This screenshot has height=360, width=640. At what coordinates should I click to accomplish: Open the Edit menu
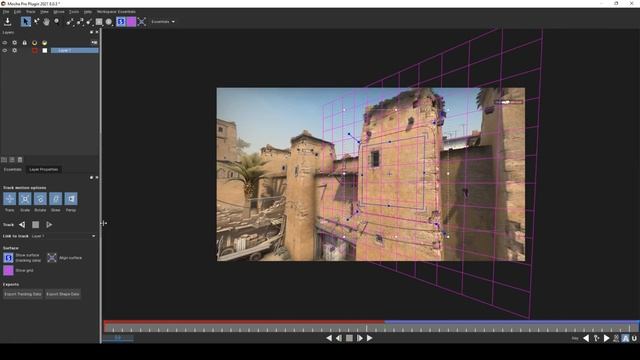point(17,12)
